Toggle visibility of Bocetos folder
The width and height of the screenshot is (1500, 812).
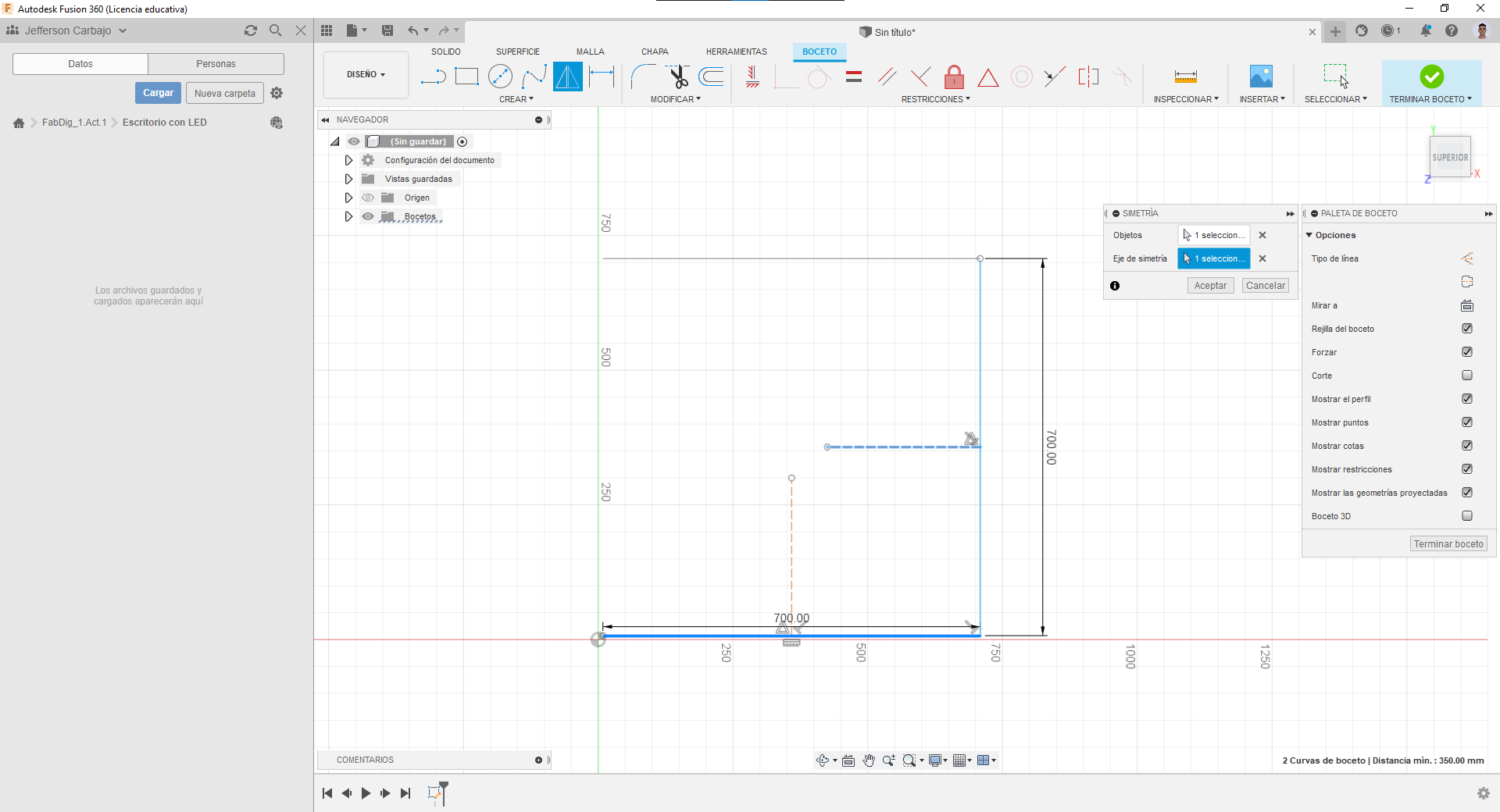tap(368, 216)
